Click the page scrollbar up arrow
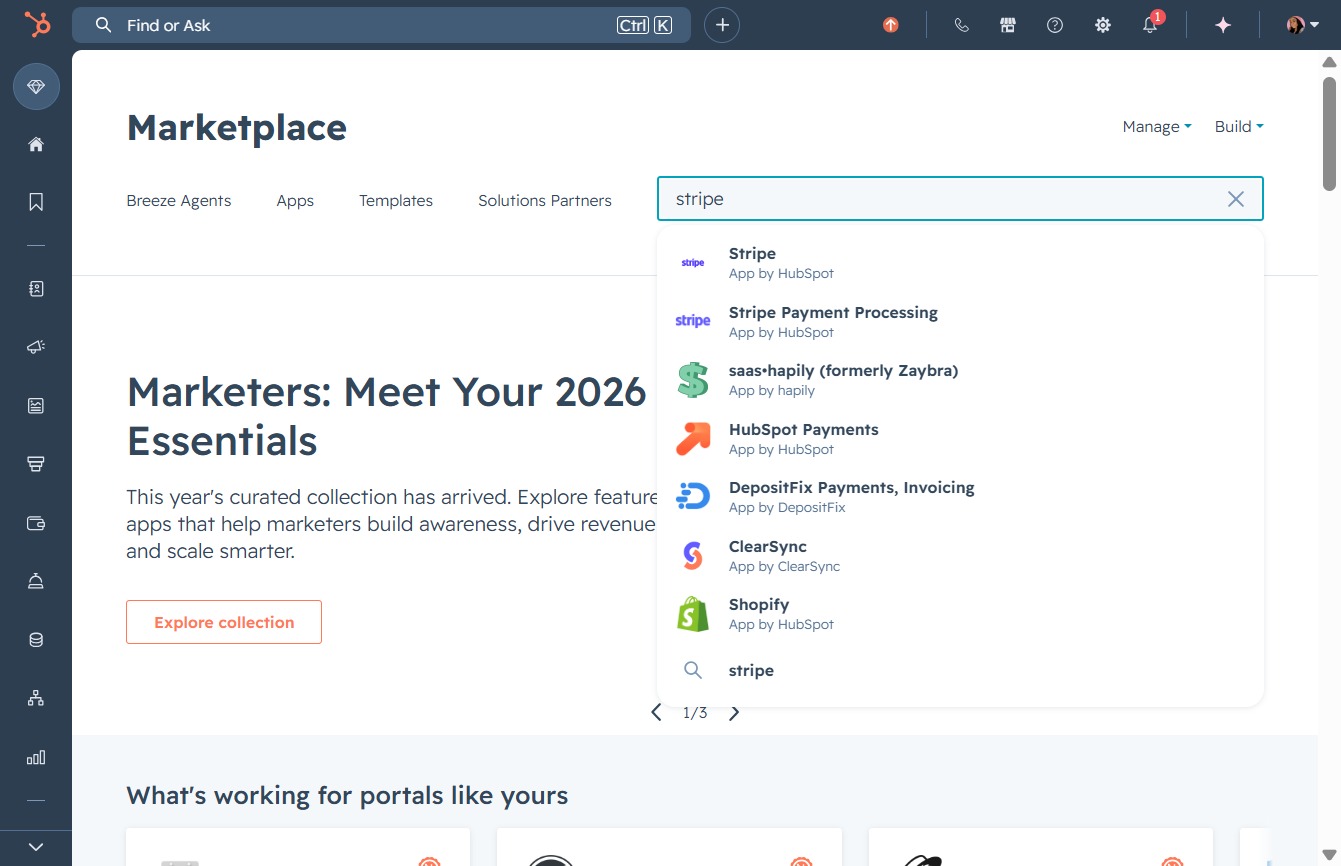This screenshot has height=866, width=1341. click(x=1329, y=62)
